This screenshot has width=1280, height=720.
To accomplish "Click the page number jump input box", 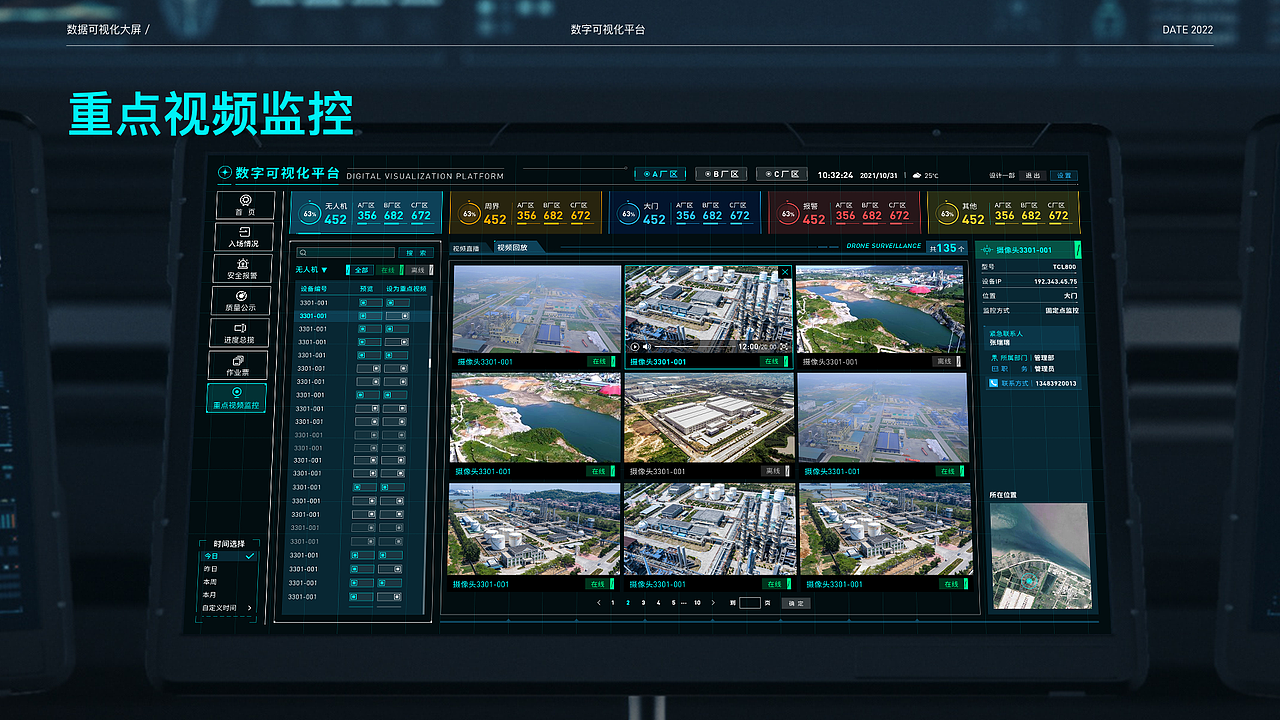I will (750, 603).
